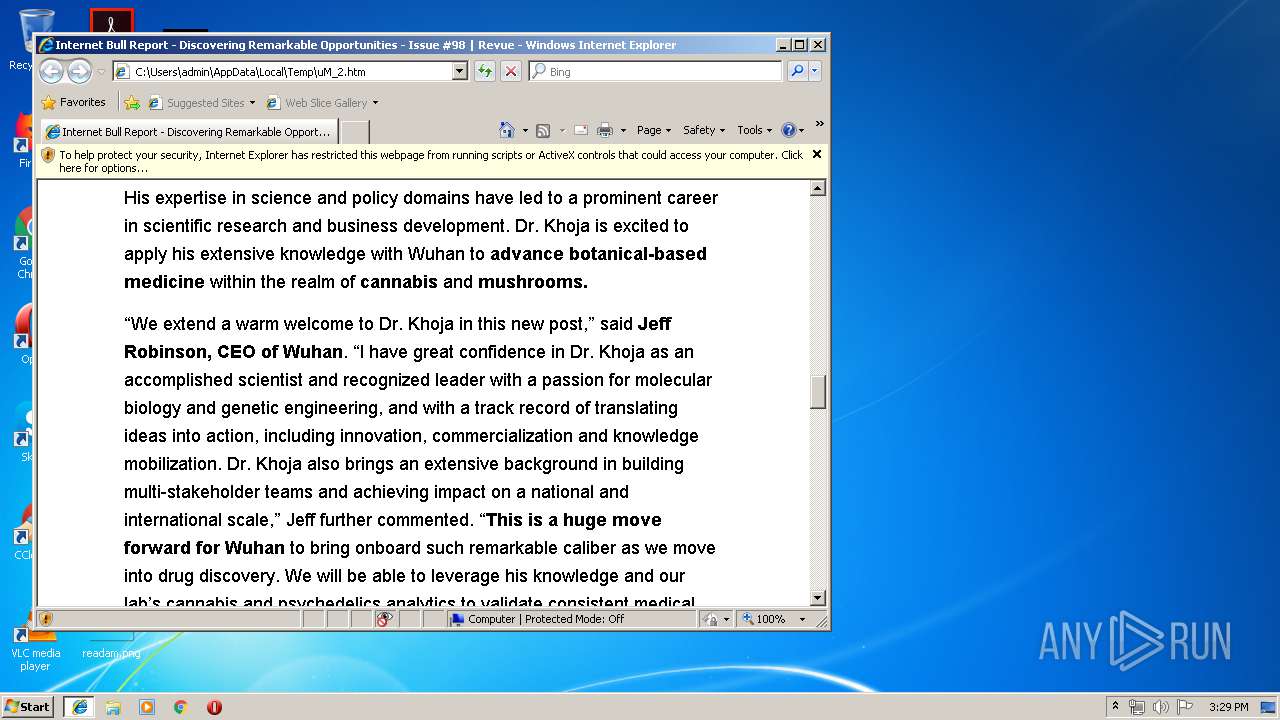Screen dimensions: 1280x720
Task: Click the privacy report eye icon in status bar
Action: coord(383,619)
